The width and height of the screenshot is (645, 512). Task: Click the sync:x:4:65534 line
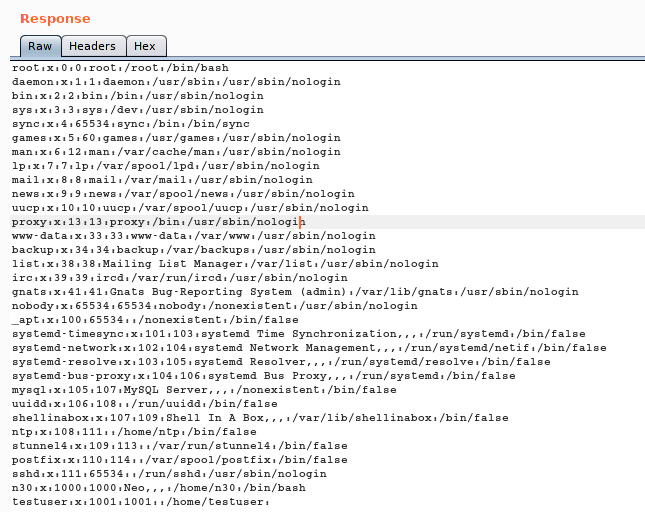click(131, 124)
